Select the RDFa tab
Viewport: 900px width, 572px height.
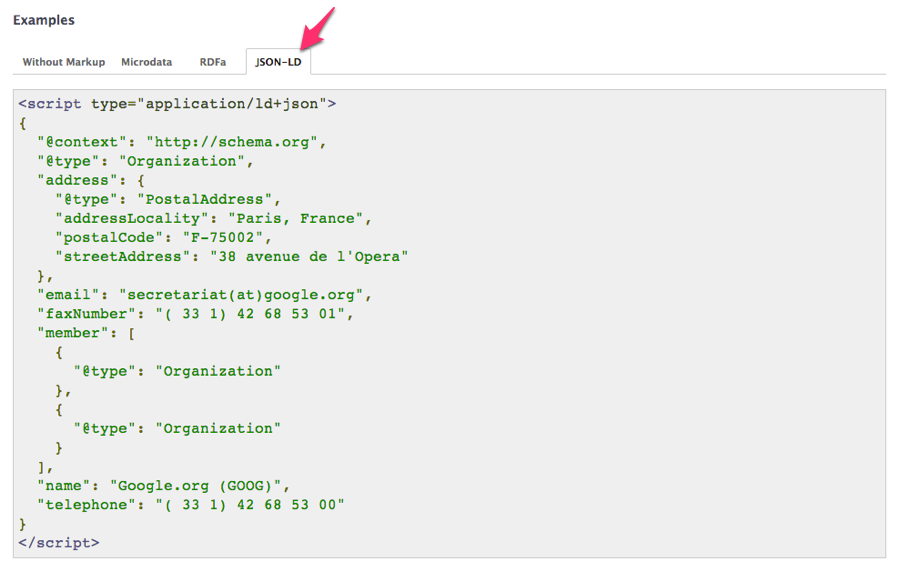click(x=212, y=62)
